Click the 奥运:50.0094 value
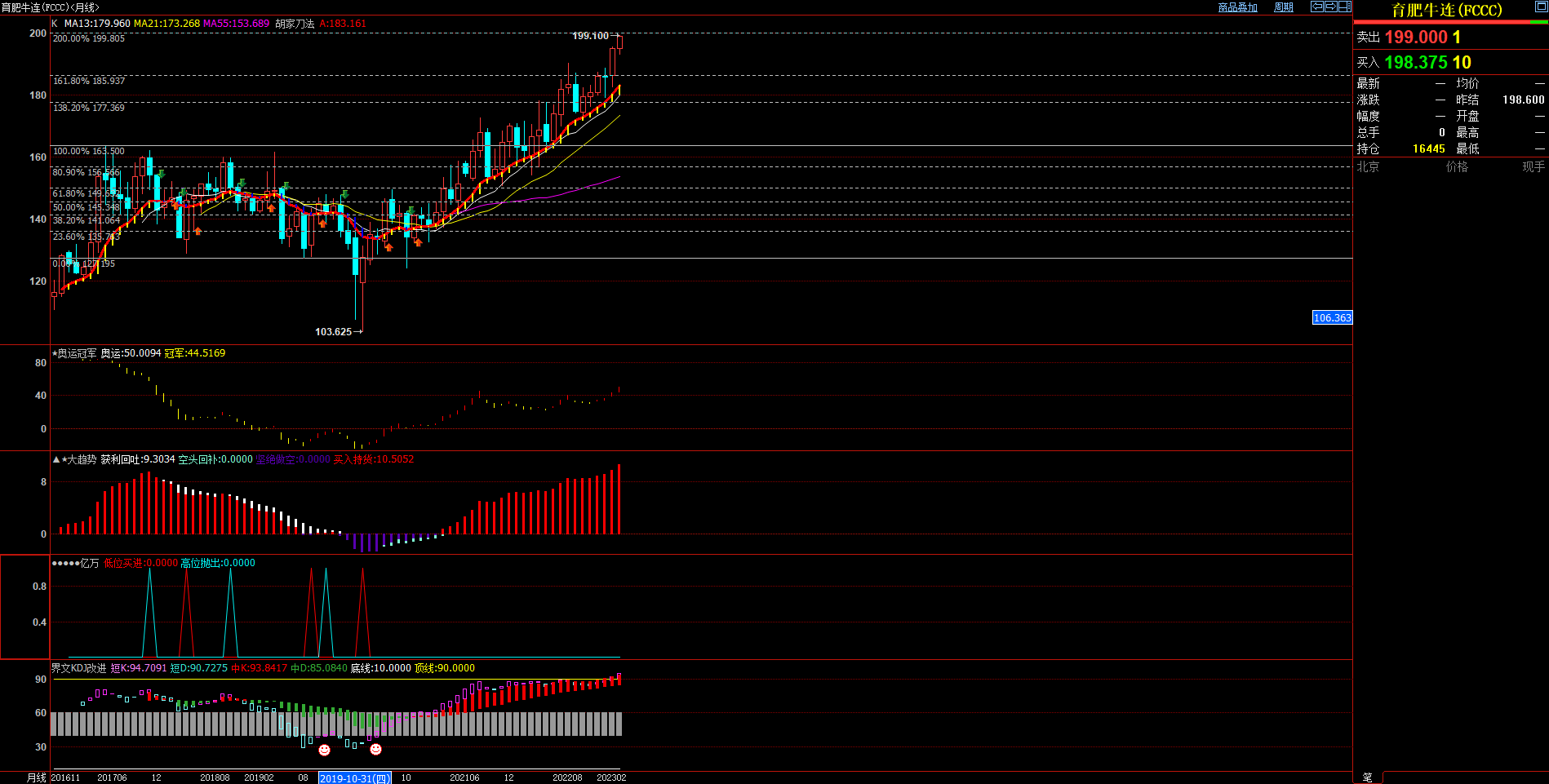 pos(131,353)
